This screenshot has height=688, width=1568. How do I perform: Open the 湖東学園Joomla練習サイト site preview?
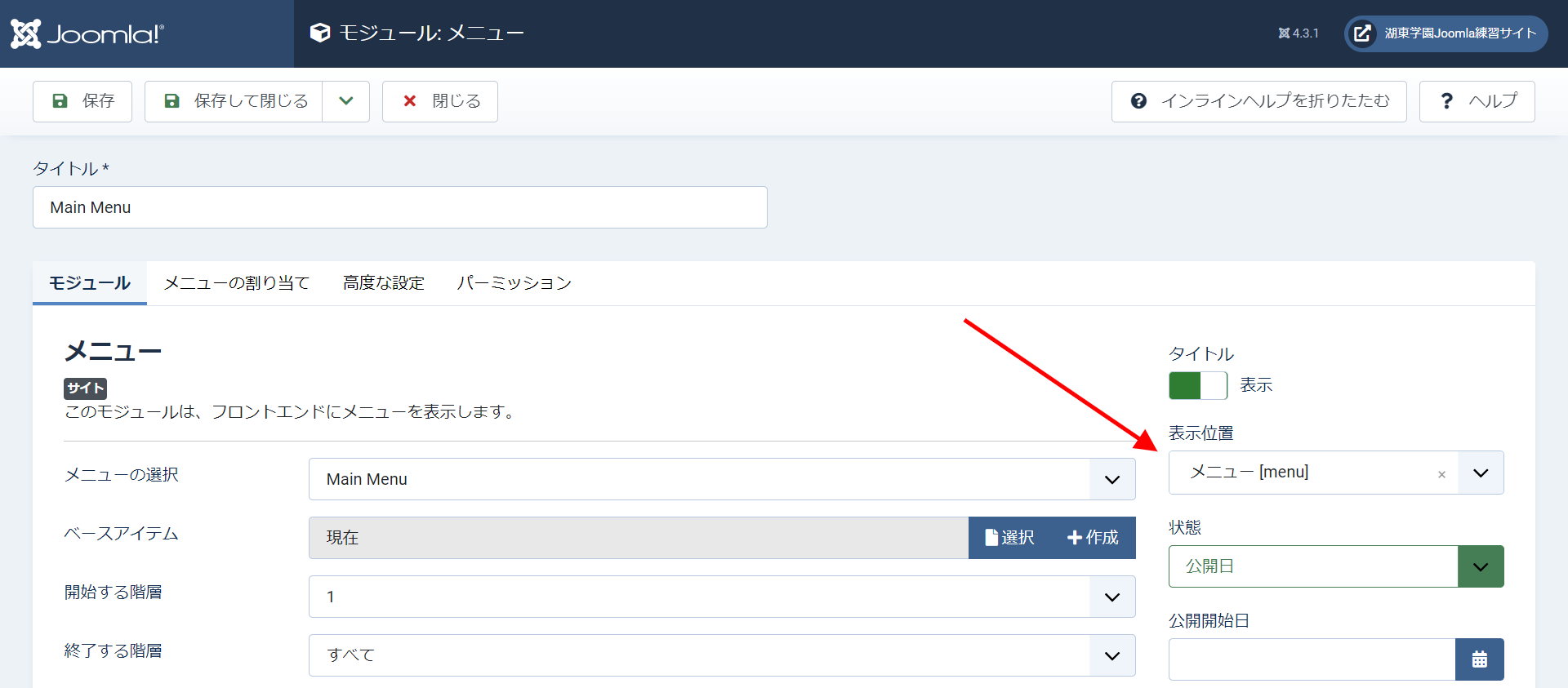tap(1445, 33)
